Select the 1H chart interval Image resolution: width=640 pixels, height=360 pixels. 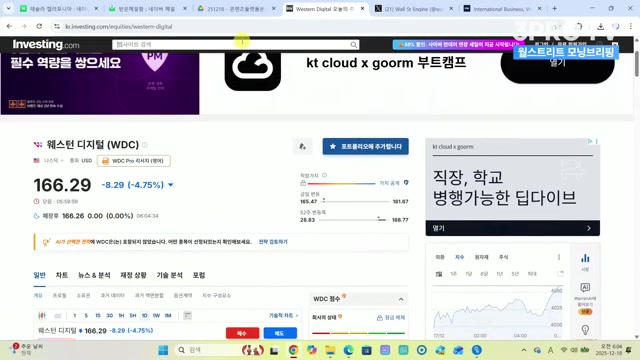121,316
